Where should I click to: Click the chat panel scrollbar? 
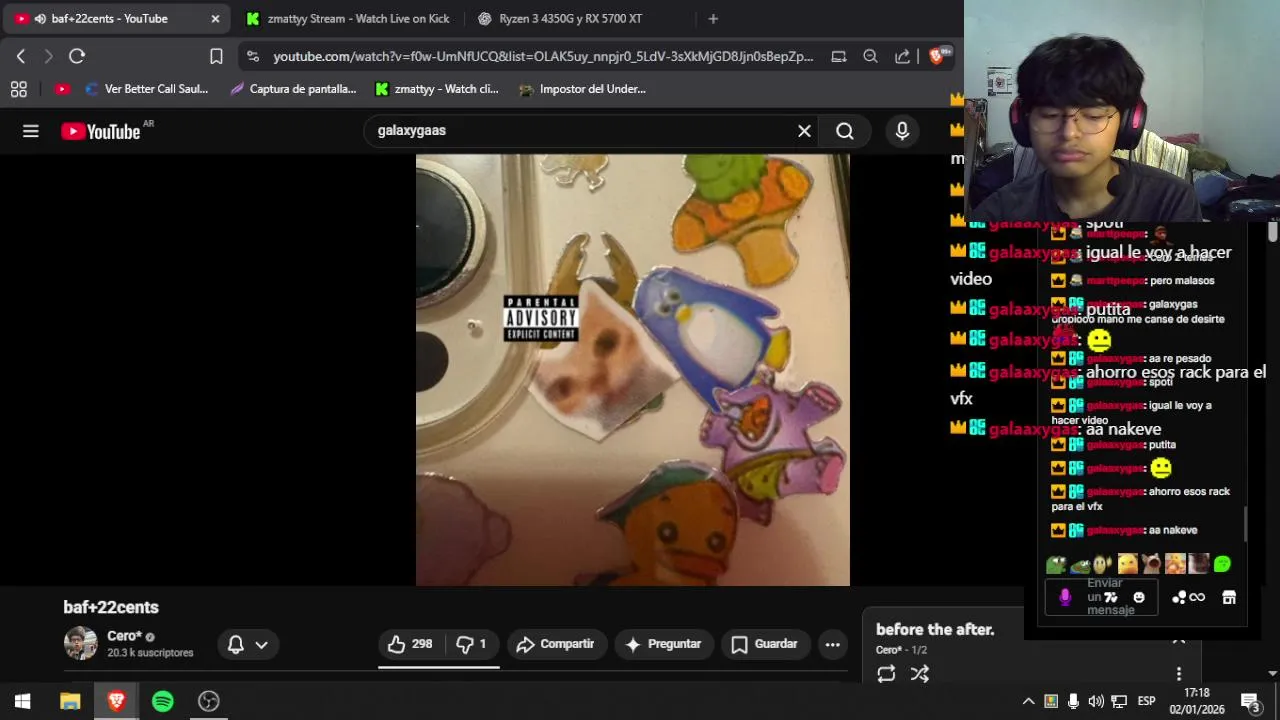1245,523
